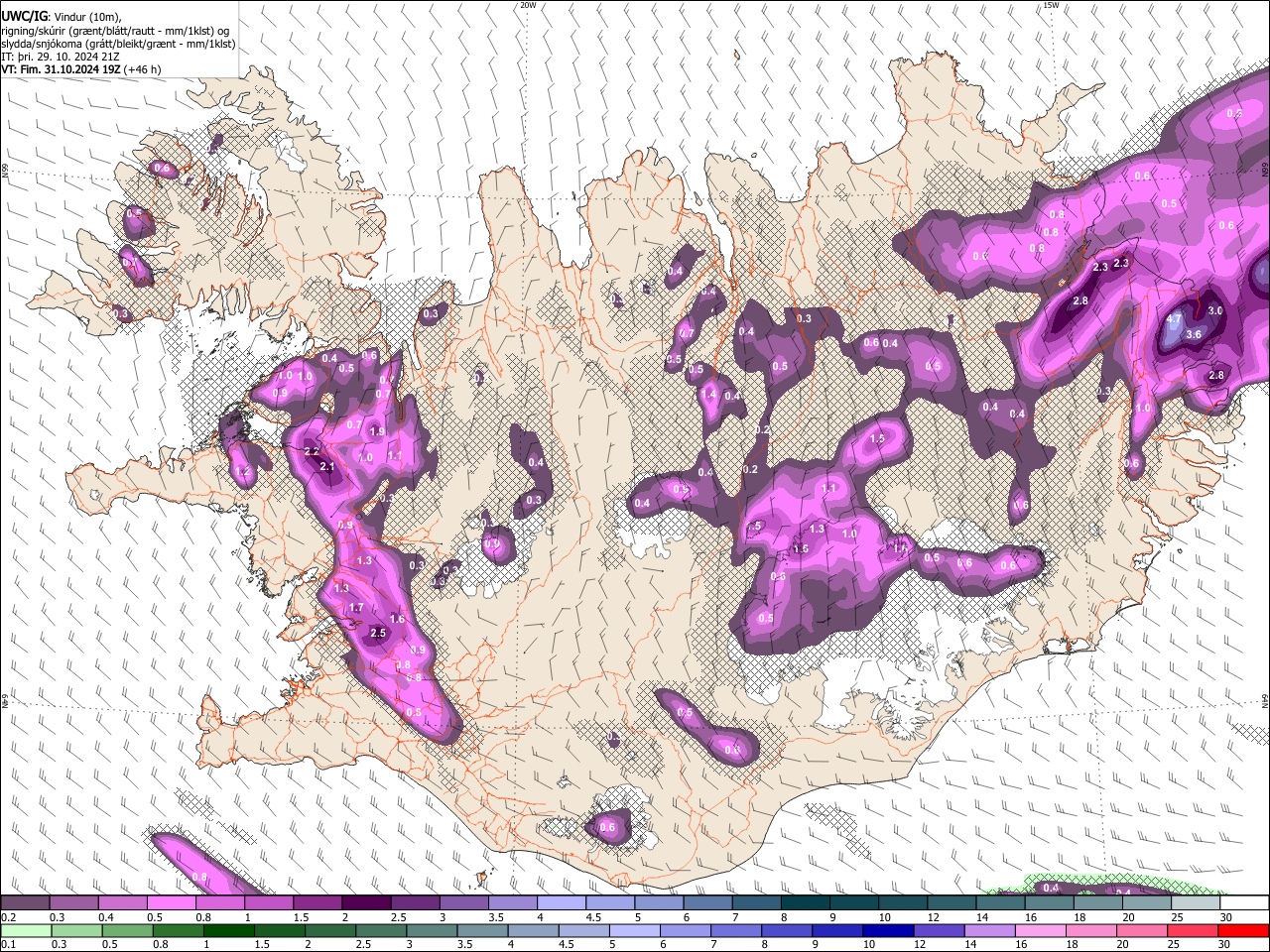
Task: Select the rigning/skúrir legend description line
Action: pyautogui.click(x=115, y=31)
